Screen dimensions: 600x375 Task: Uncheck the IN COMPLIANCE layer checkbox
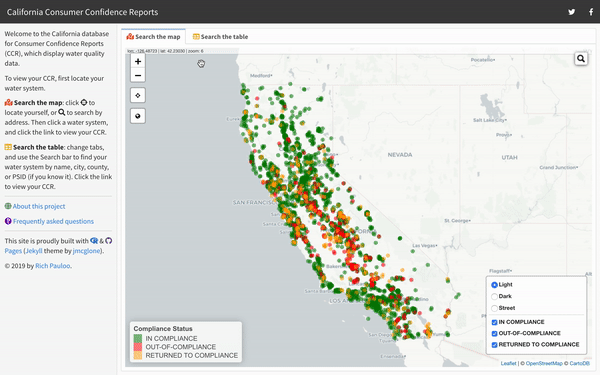pos(494,322)
